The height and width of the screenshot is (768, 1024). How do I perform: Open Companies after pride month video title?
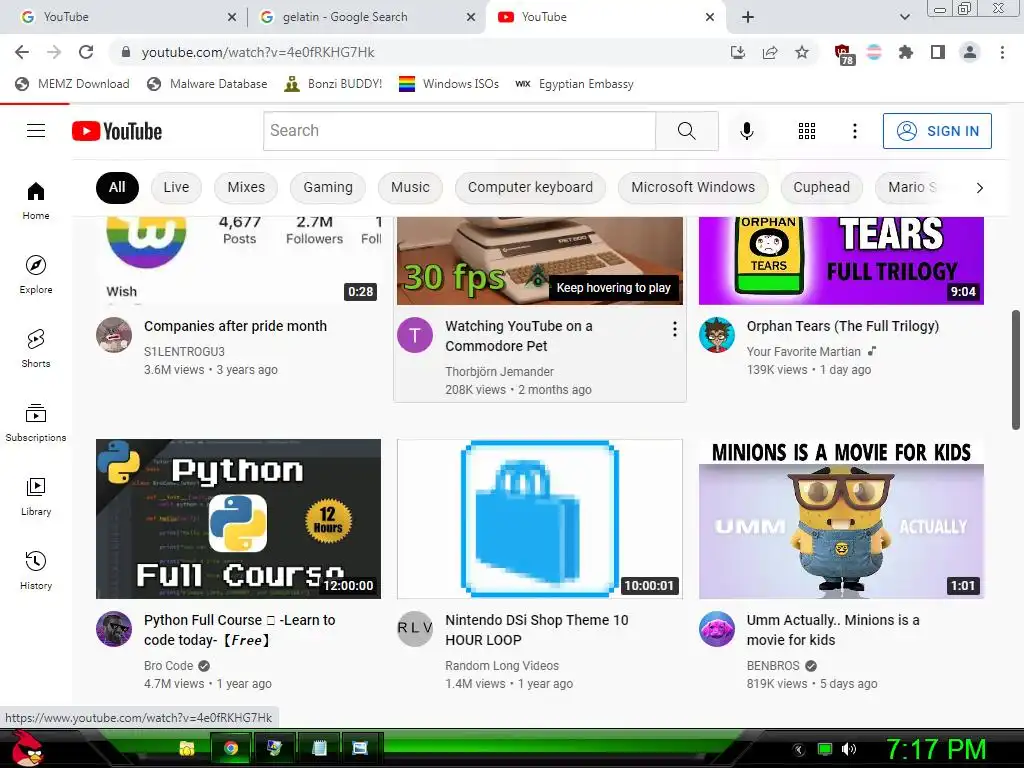(x=235, y=326)
